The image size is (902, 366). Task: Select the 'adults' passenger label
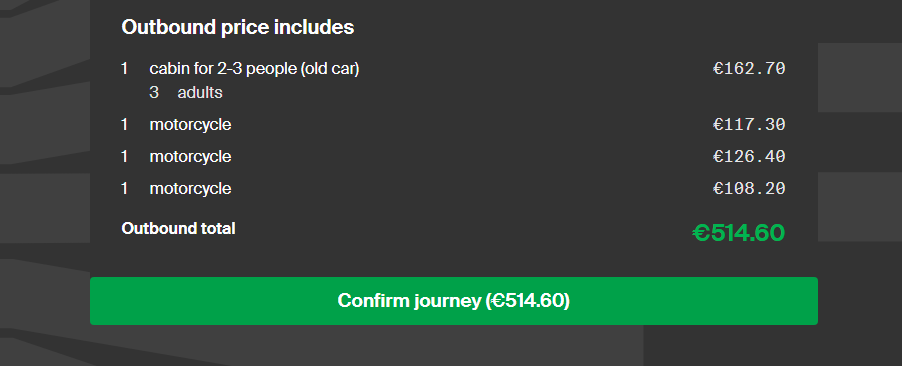pyautogui.click(x=200, y=93)
